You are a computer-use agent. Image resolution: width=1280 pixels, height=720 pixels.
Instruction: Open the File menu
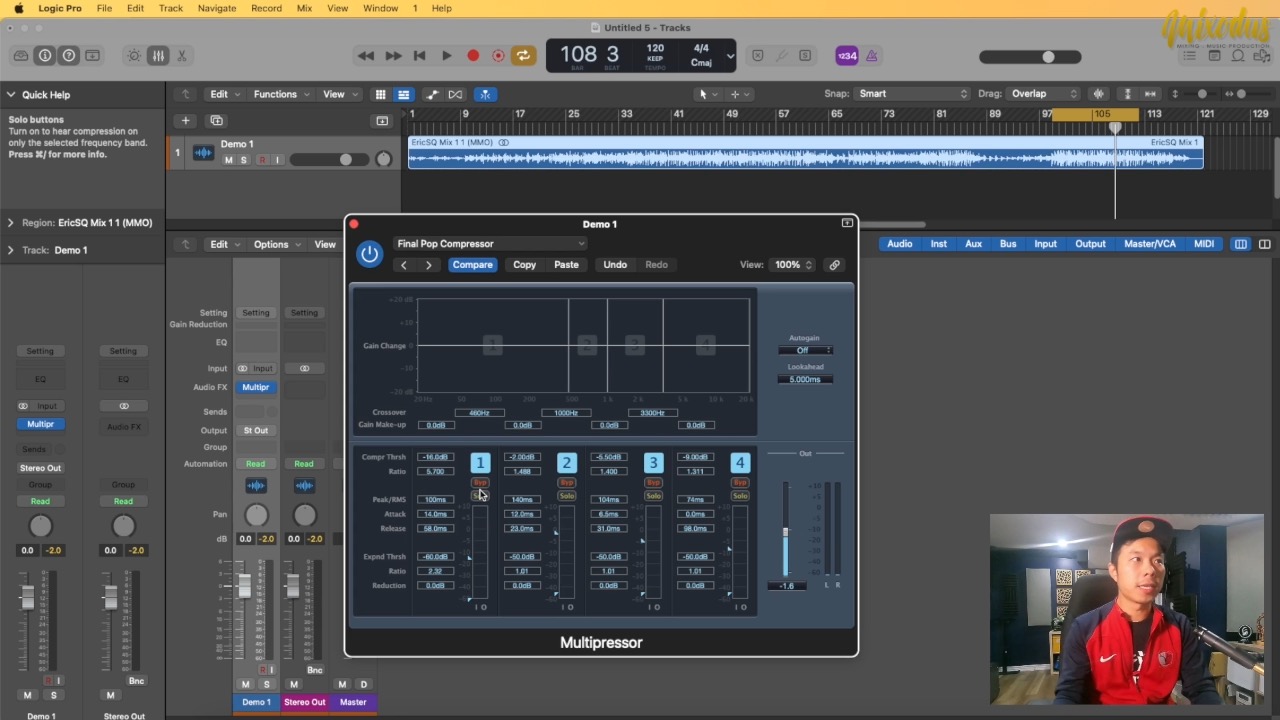(104, 8)
